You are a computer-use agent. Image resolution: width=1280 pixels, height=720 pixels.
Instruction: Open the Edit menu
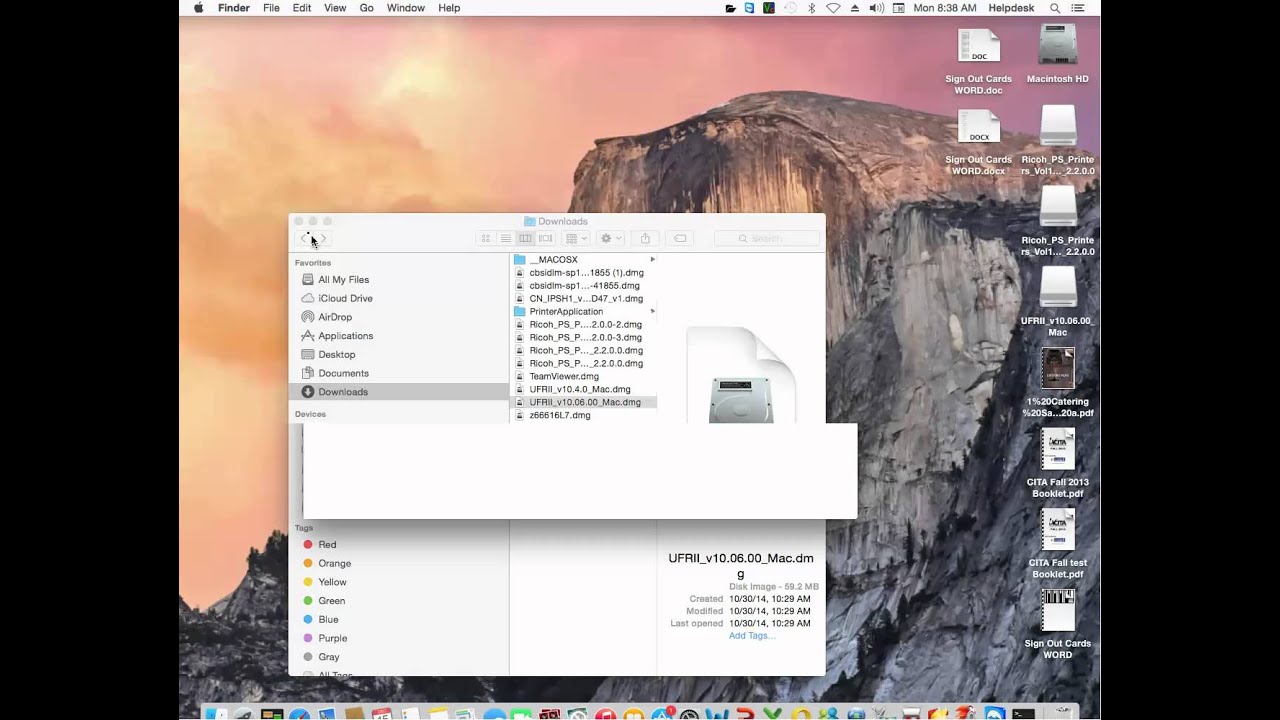(302, 8)
